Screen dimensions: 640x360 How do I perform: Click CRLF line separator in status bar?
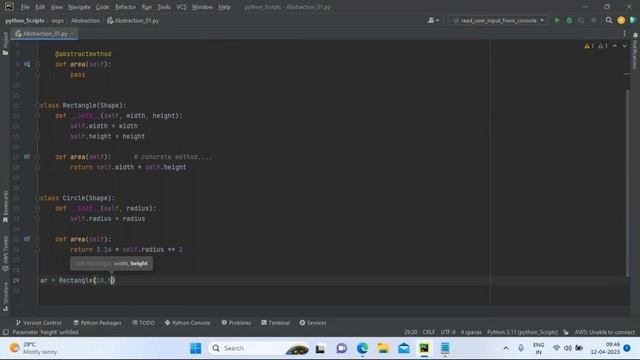(x=429, y=332)
